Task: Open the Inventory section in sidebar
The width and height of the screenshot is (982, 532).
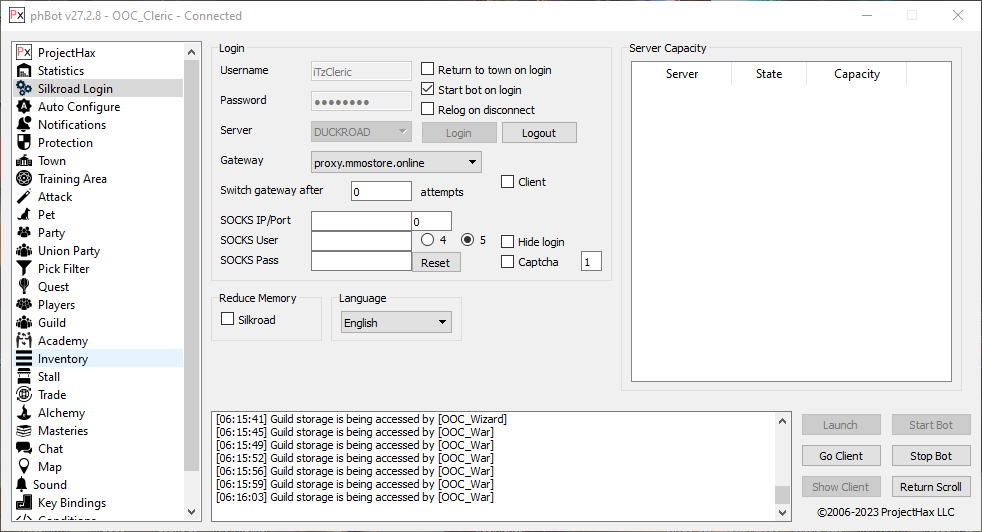Action: (x=63, y=359)
